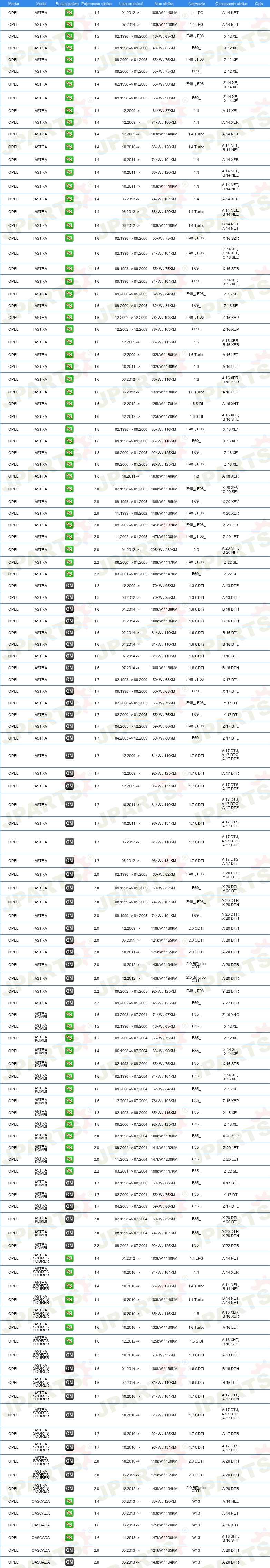Select the 11.2013 -> production date cell
Viewport: 270px width, 1568px height.
[131, 1538]
